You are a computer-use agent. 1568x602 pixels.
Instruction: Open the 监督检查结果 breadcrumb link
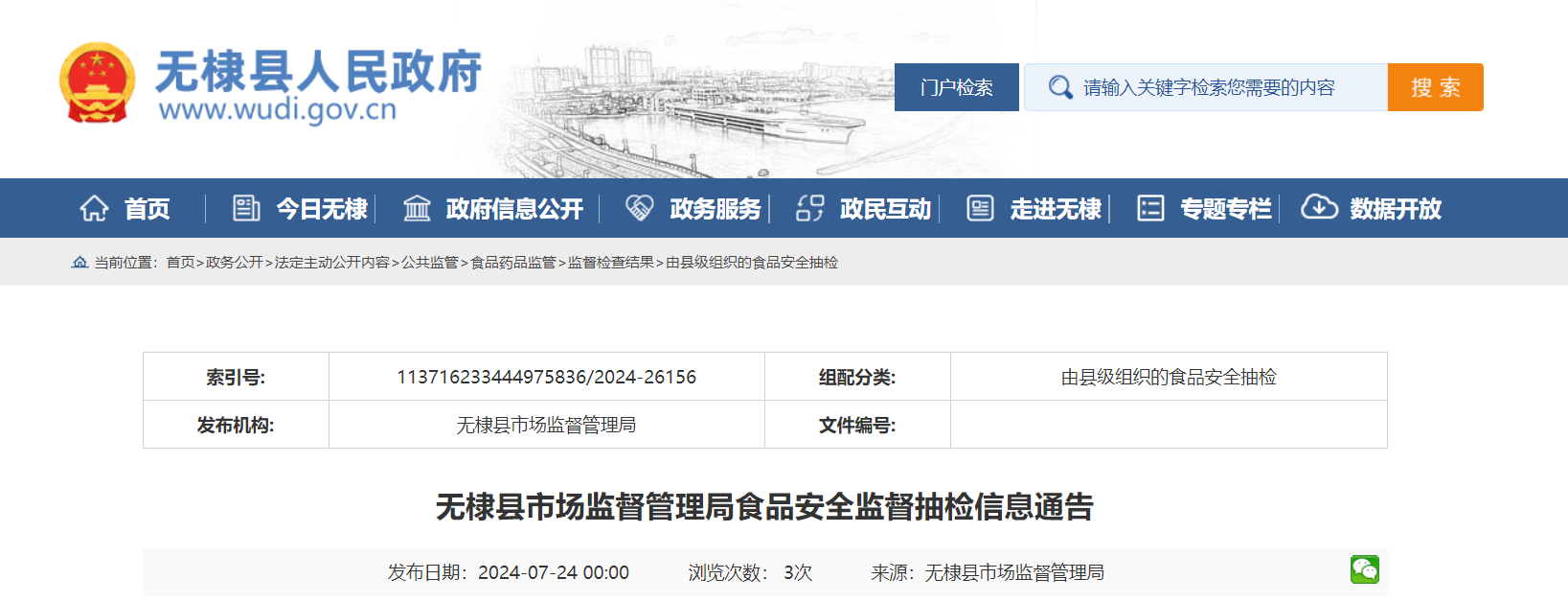[610, 263]
